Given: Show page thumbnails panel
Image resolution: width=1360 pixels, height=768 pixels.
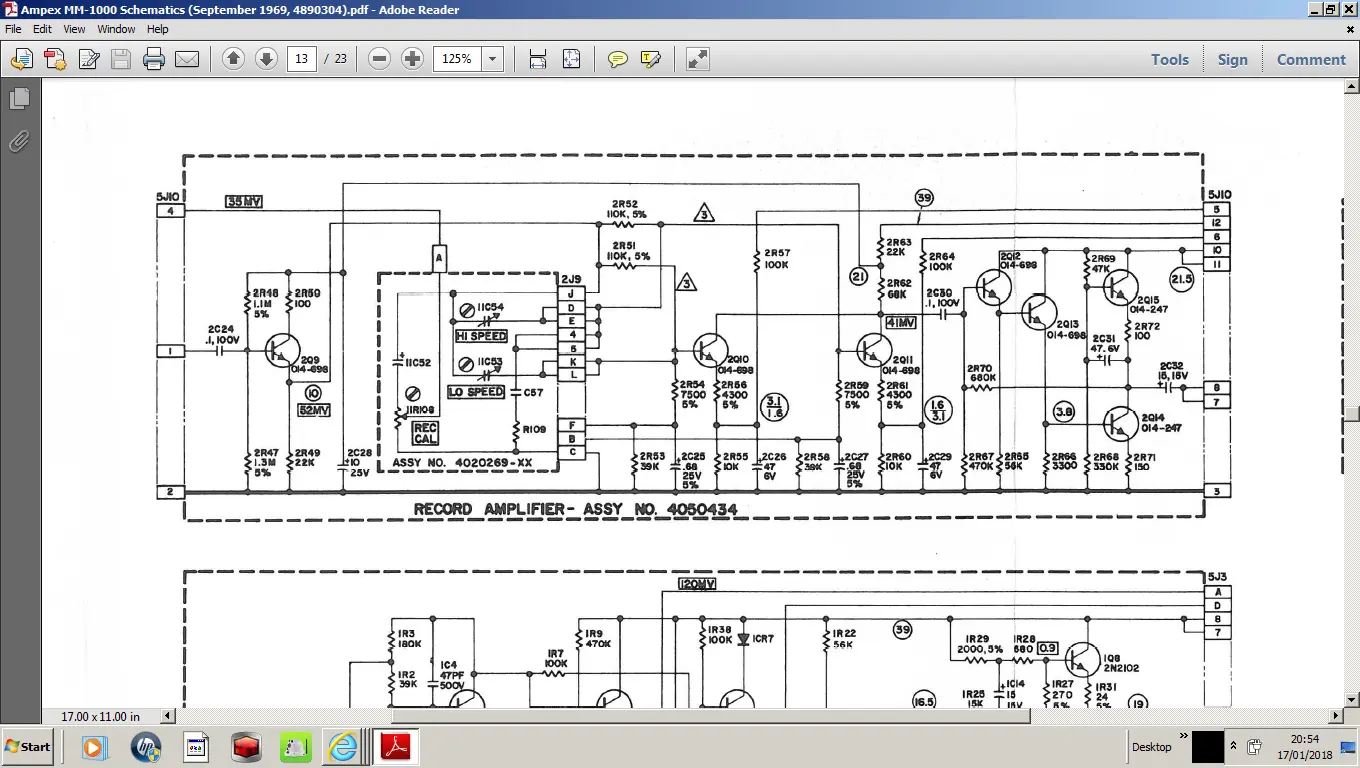Looking at the screenshot, I should click(x=19, y=99).
